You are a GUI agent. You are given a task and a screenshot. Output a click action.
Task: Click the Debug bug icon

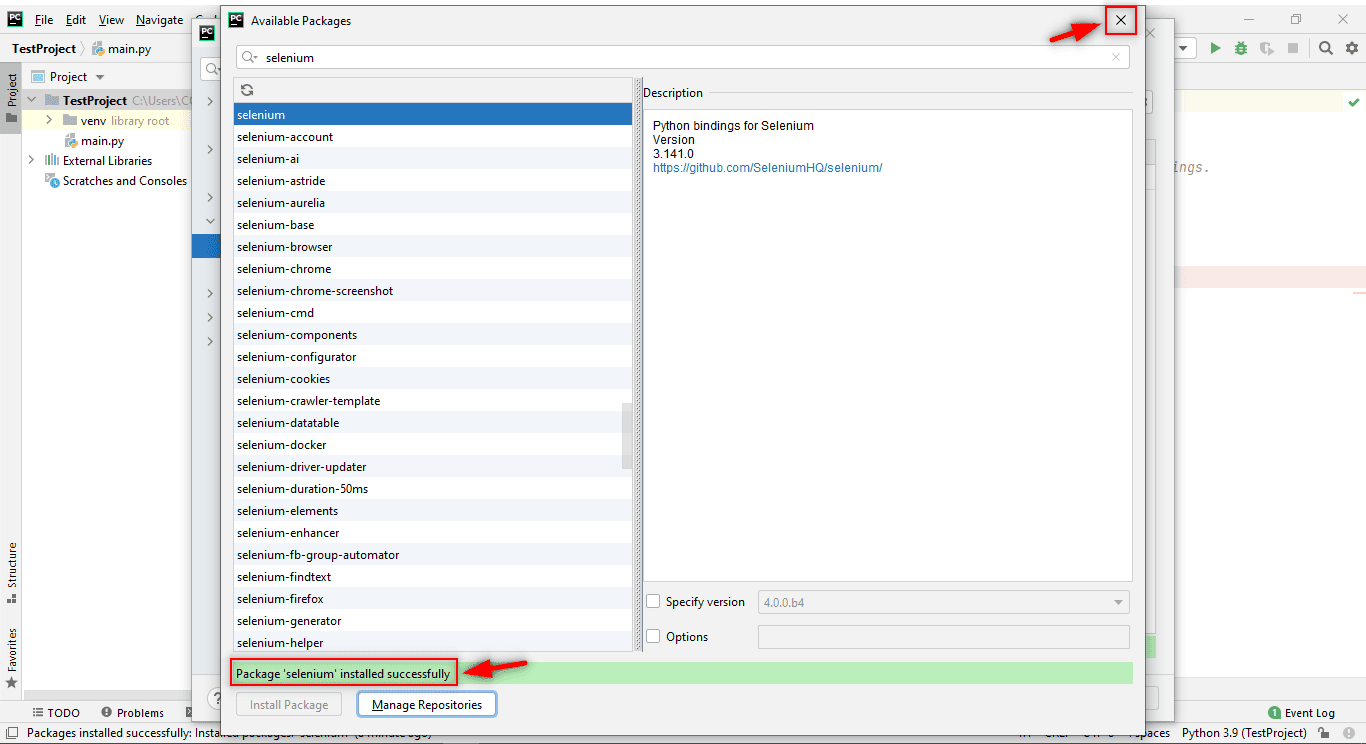(1241, 48)
